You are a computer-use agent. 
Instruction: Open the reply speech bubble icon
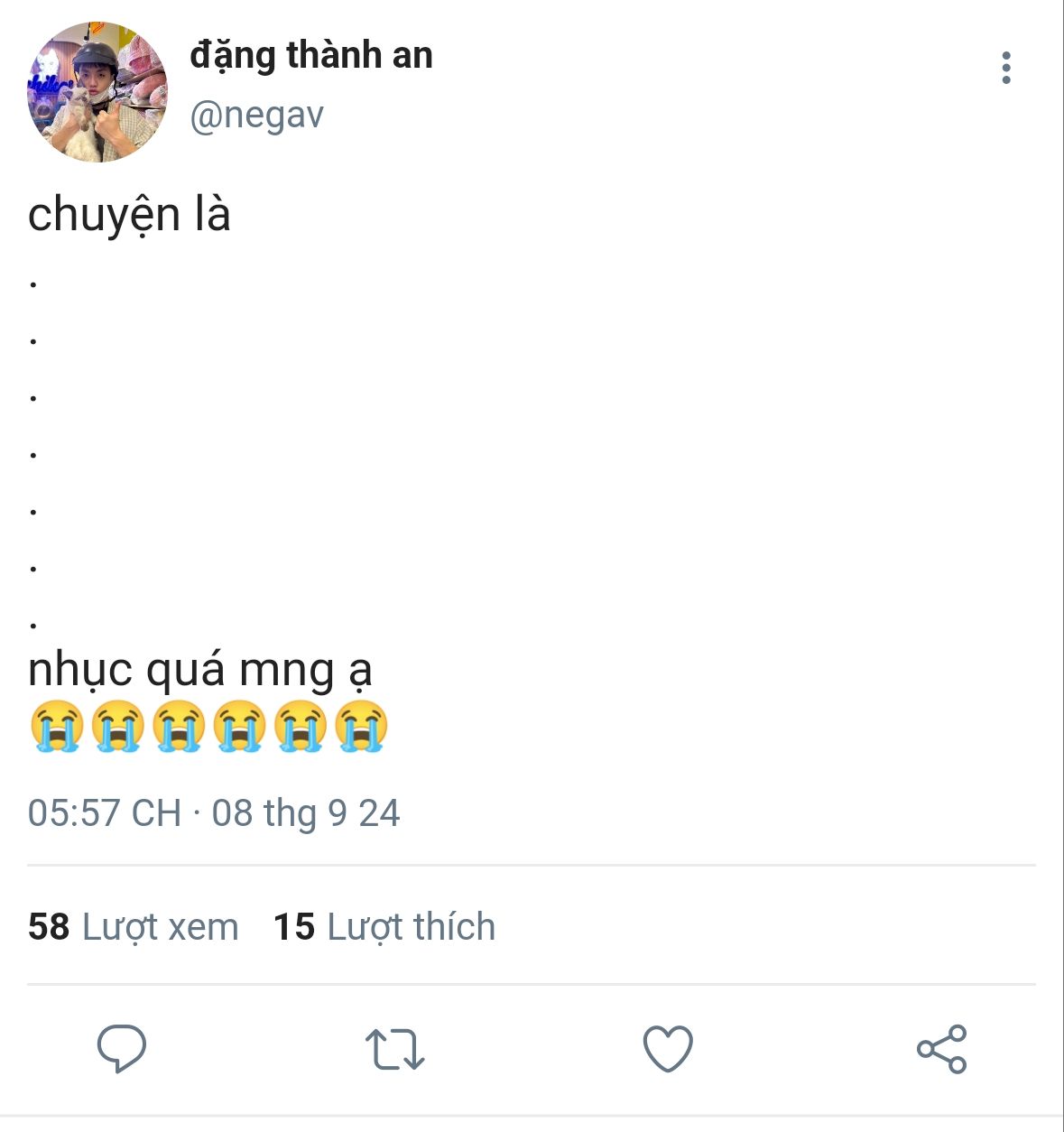pyautogui.click(x=122, y=1048)
